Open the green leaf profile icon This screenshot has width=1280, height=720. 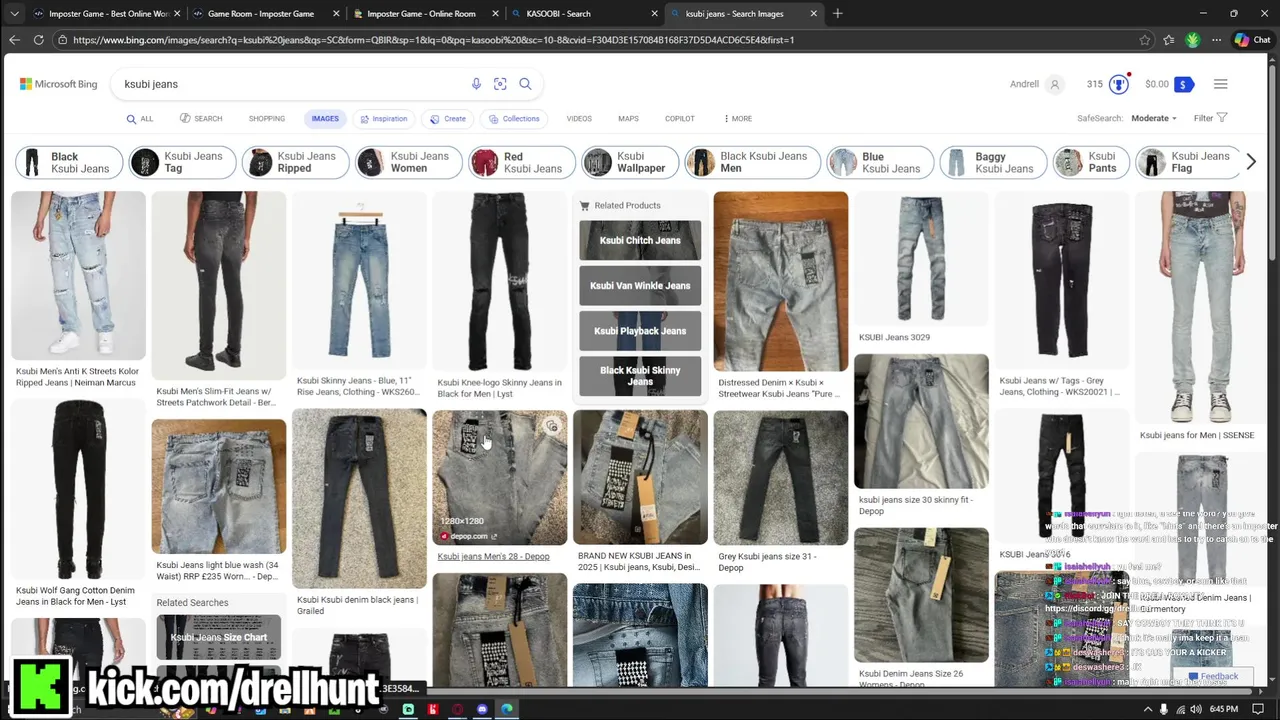click(x=1193, y=40)
